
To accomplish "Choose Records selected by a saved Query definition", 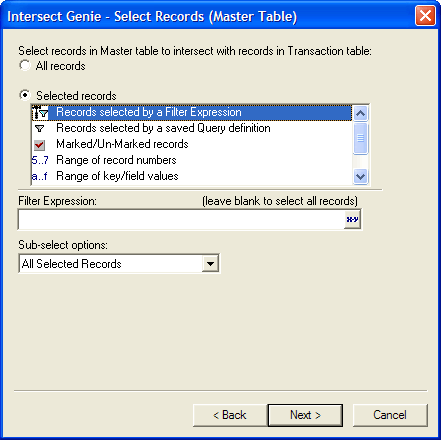I will (191, 128).
